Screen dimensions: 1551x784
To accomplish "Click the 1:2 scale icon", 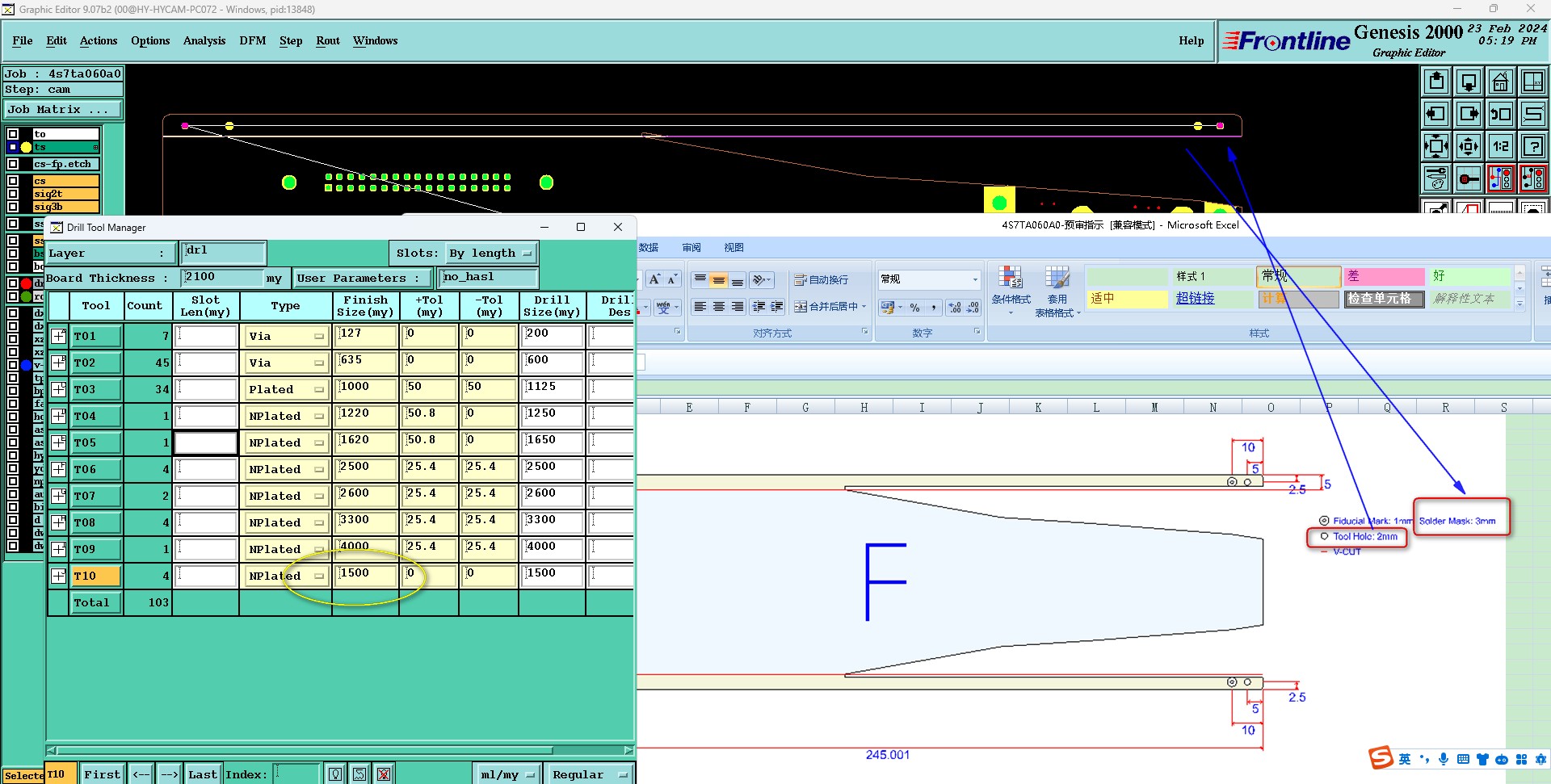I will click(x=1501, y=146).
